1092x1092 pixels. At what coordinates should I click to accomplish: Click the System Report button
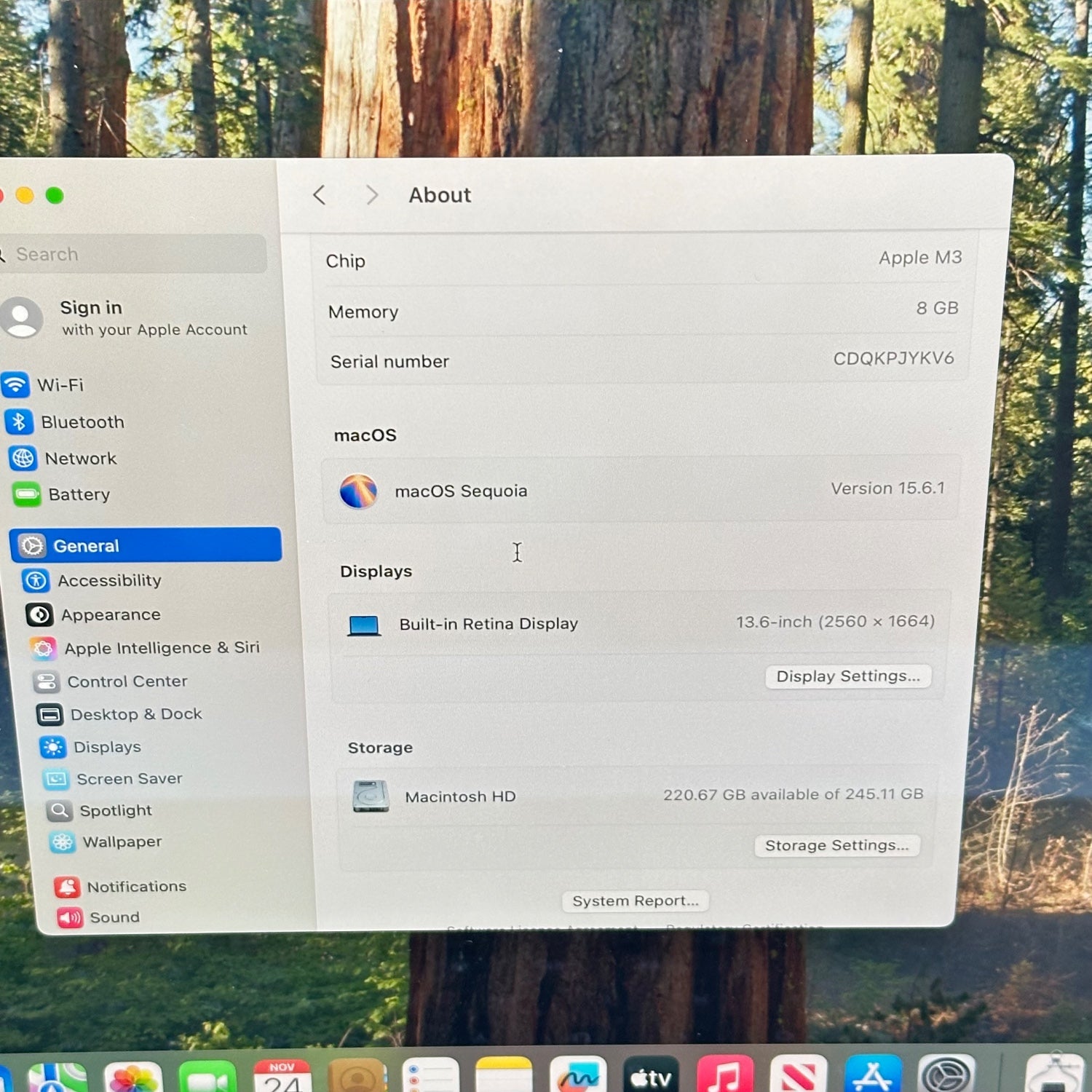[635, 901]
